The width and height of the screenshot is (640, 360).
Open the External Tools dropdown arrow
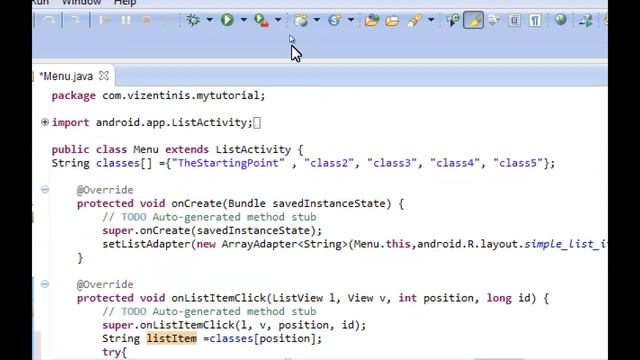coord(278,20)
